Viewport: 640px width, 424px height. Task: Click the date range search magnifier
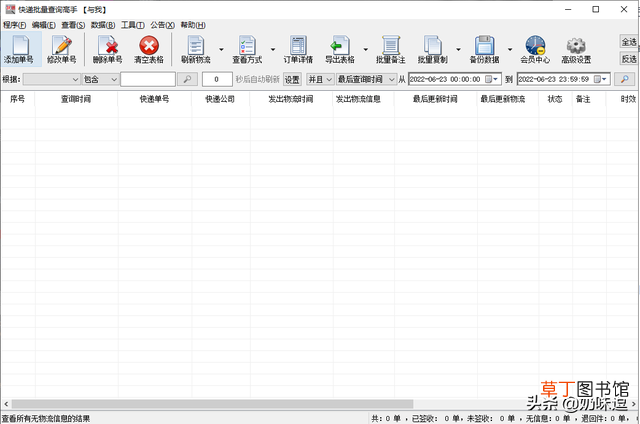624,79
